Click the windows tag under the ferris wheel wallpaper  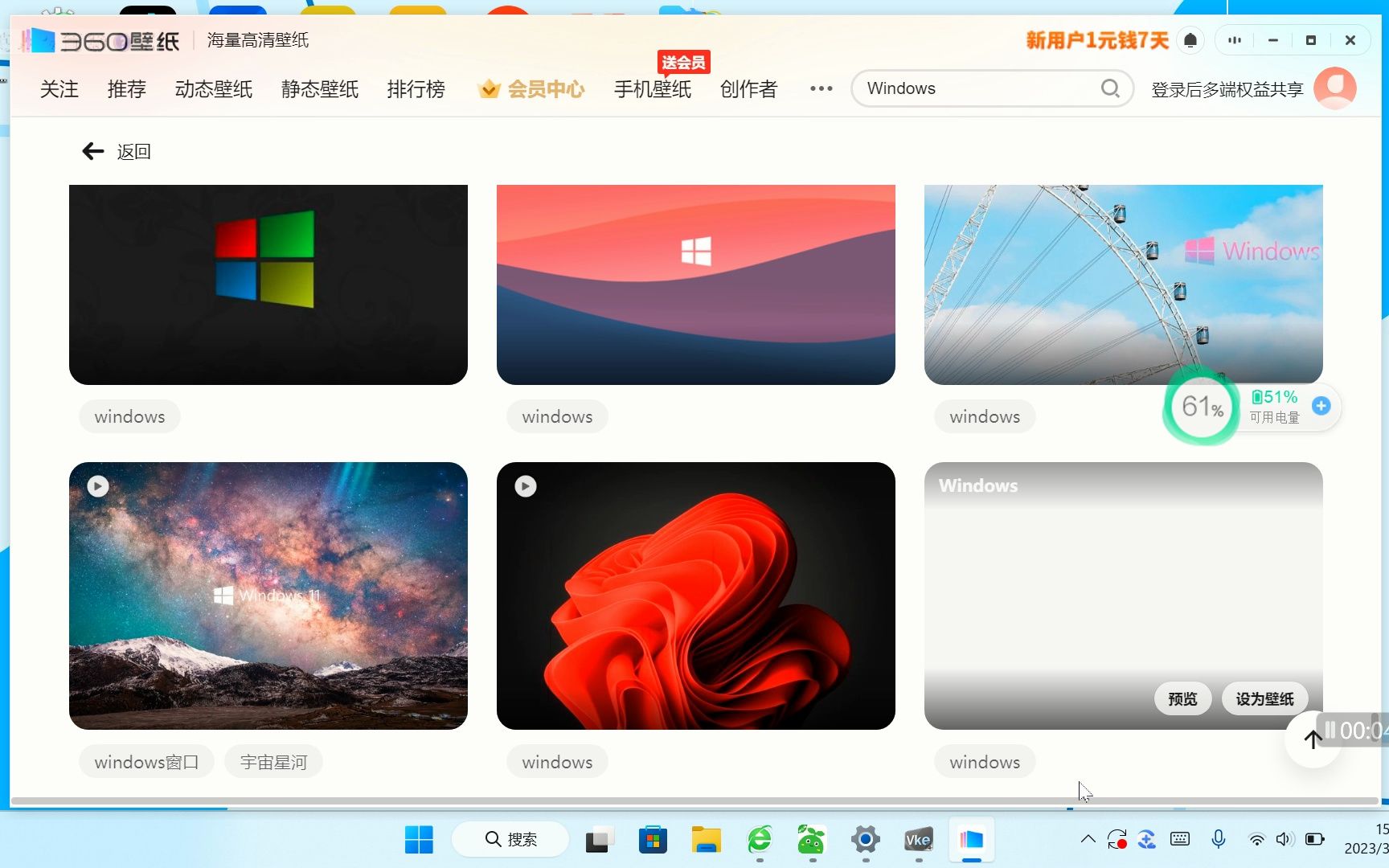pyautogui.click(x=985, y=416)
